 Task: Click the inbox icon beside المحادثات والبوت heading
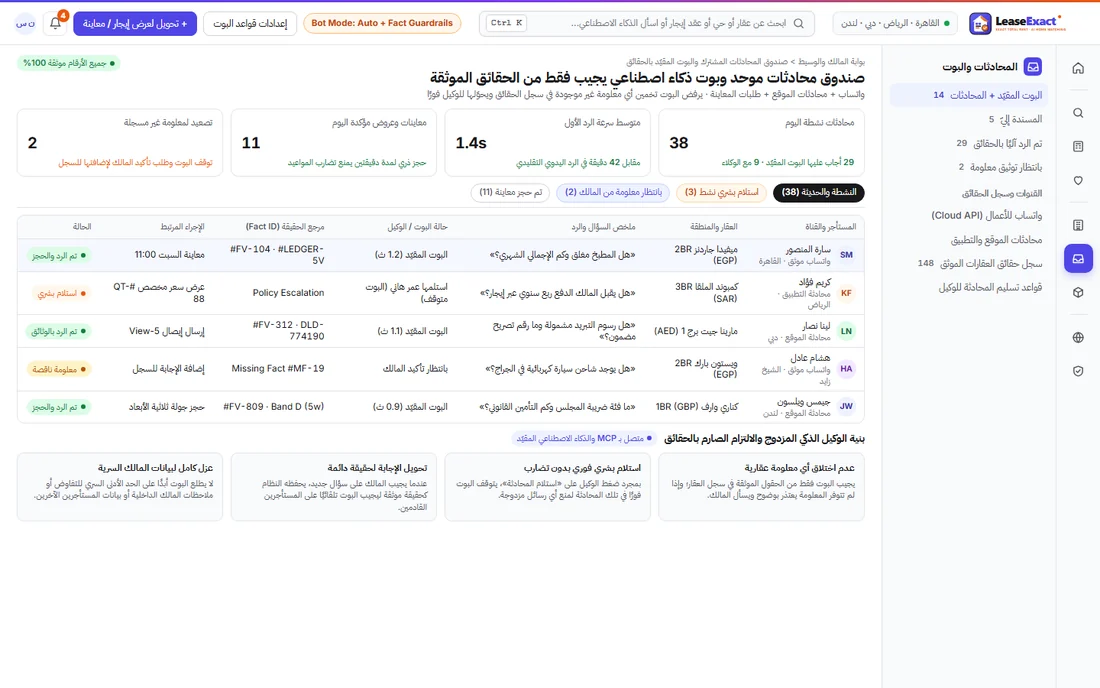pos(1033,67)
